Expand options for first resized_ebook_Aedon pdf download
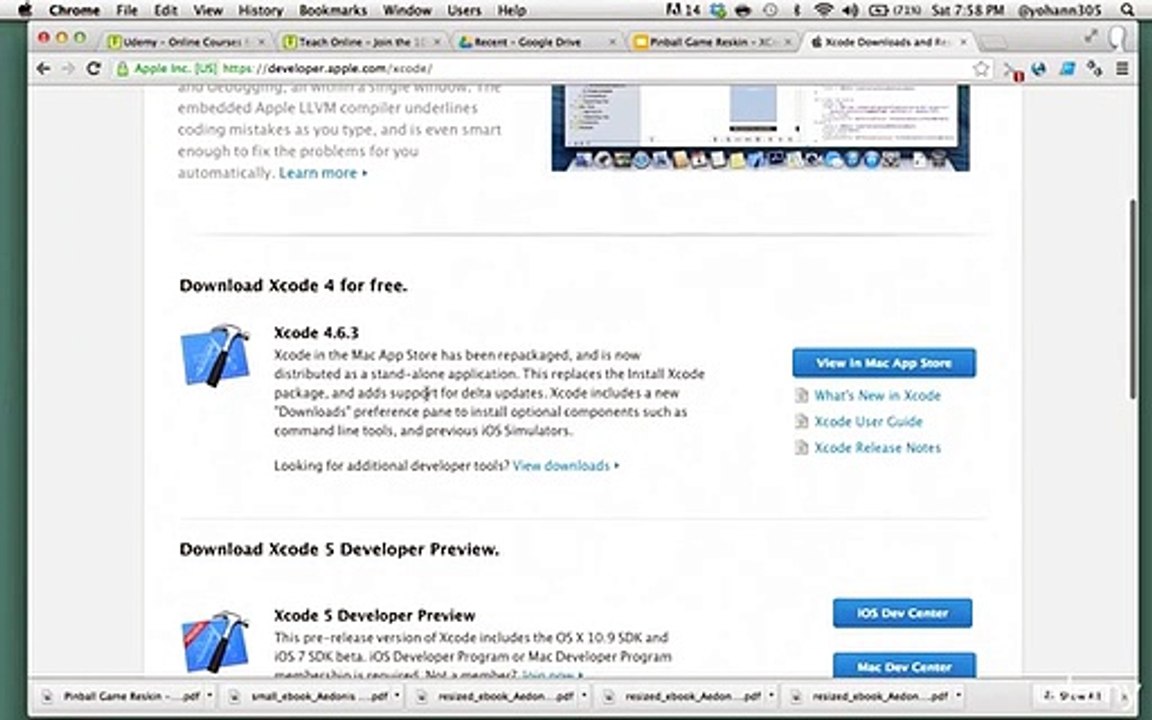Viewport: 1152px width, 720px height. (x=584, y=695)
